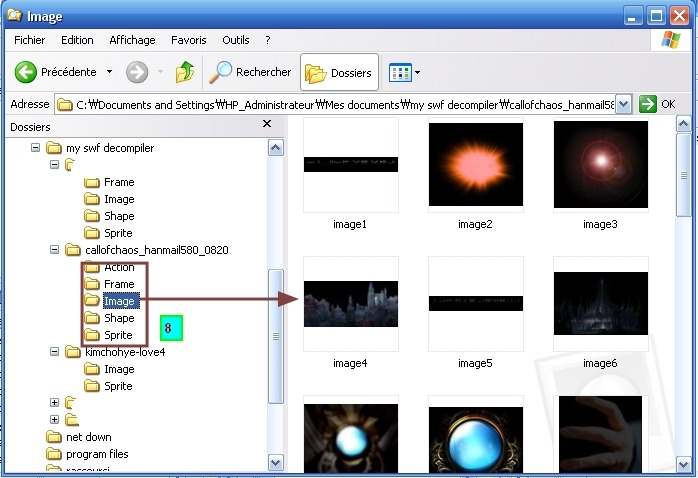698x478 pixels.
Task: Close the Dossiers panel with X
Action: click(266, 125)
